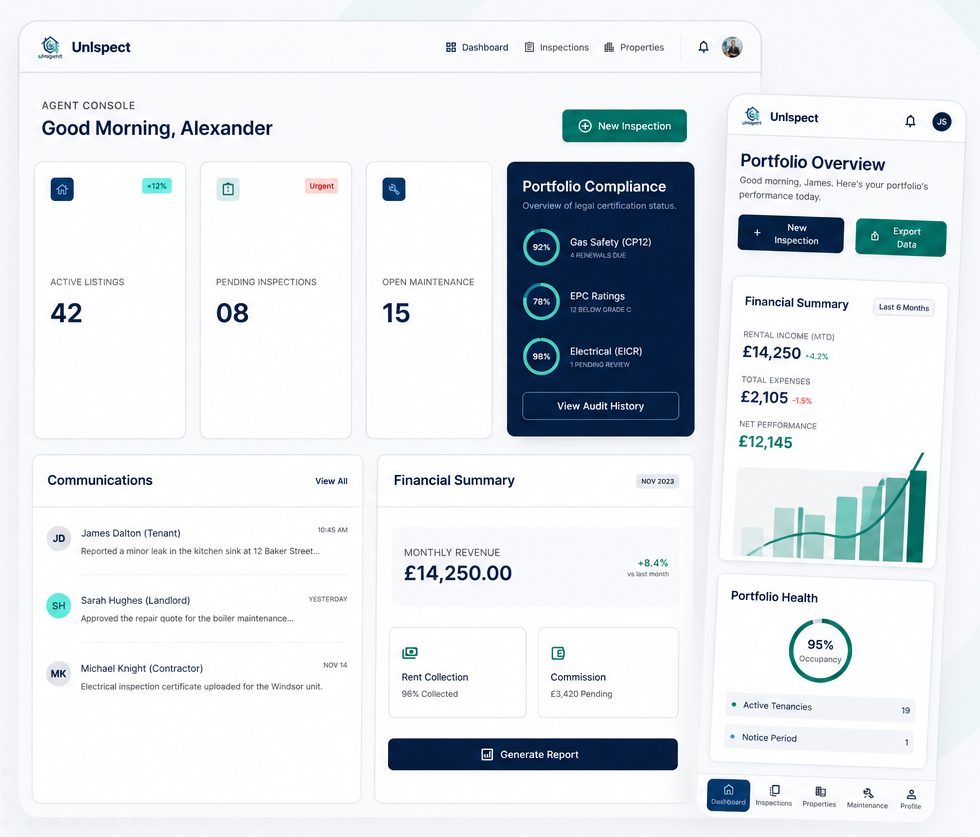Viewport: 980px width, 837px height.
Task: Open the Commission card label
Action: [x=578, y=677]
